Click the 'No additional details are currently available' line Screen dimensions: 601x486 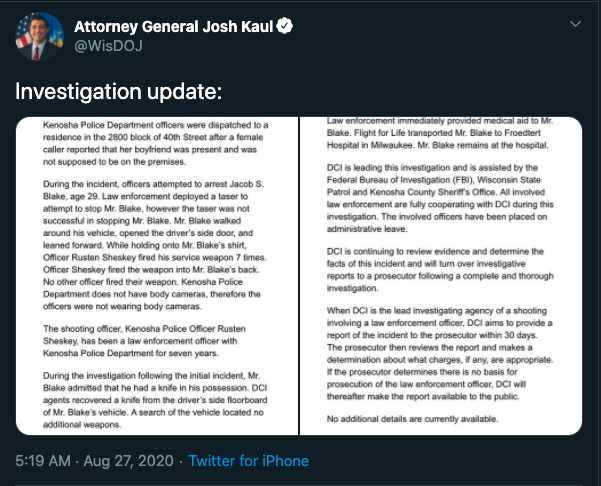[x=412, y=419]
